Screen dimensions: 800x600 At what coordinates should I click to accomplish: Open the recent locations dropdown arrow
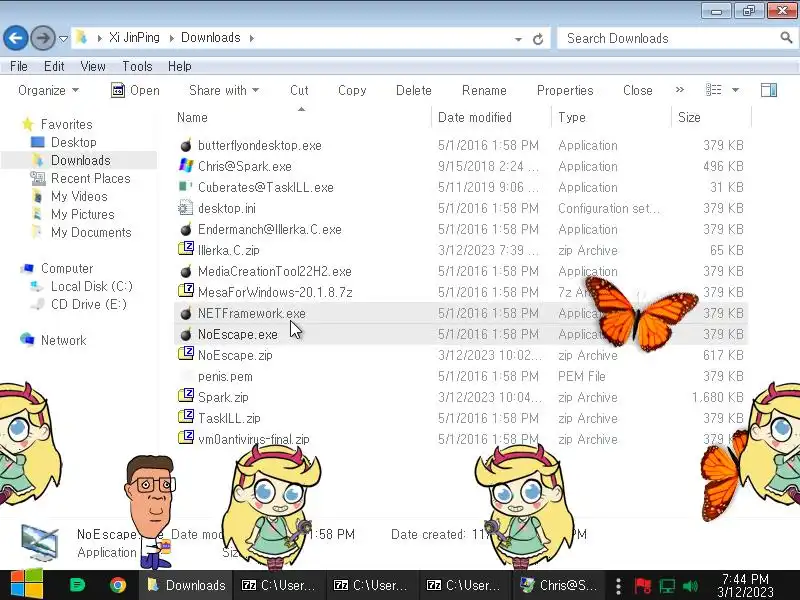tap(63, 39)
